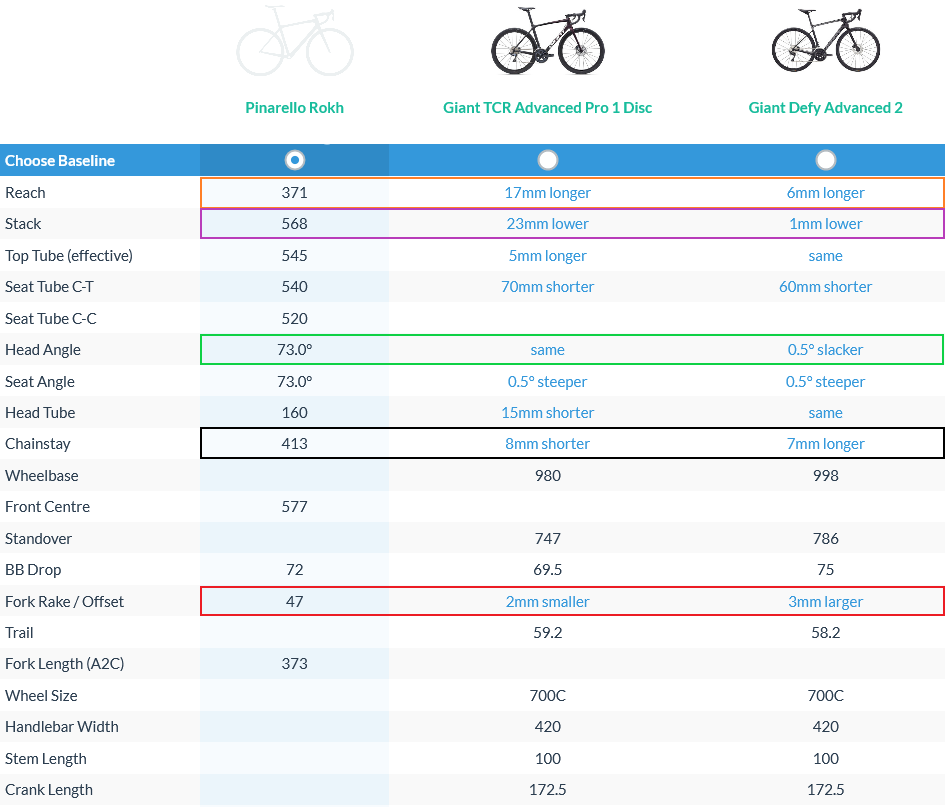Viewport: 946px width, 807px height.
Task: Click fork length value 373
Action: coord(294,664)
